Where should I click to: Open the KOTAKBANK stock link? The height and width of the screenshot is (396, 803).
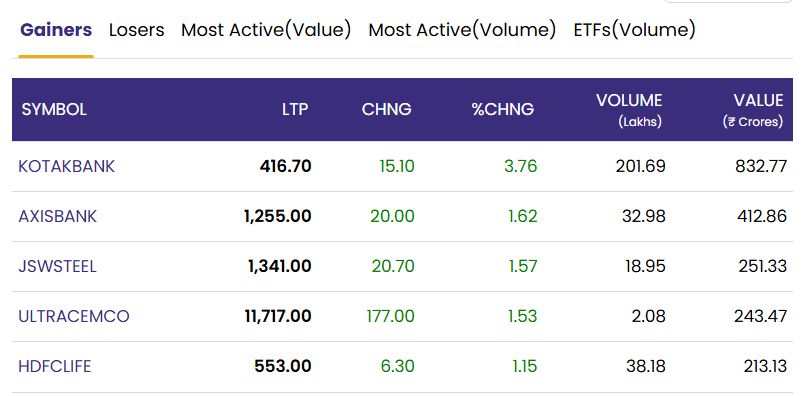pyautogui.click(x=67, y=166)
